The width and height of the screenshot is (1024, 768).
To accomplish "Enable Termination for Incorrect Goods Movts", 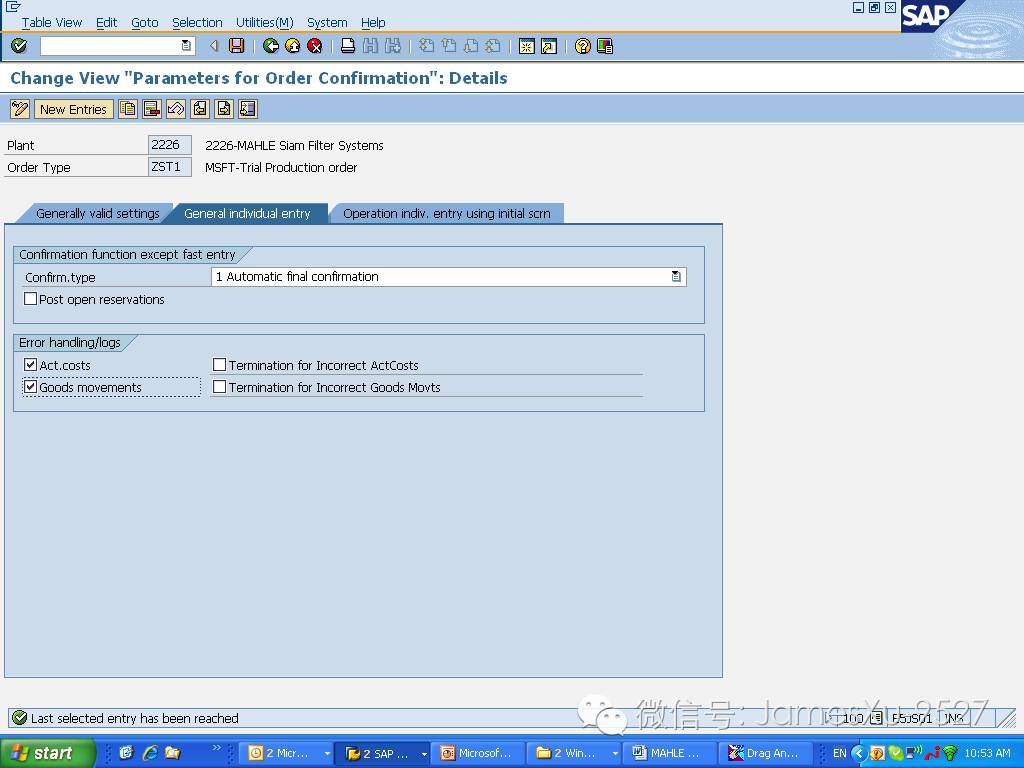I will 219,387.
